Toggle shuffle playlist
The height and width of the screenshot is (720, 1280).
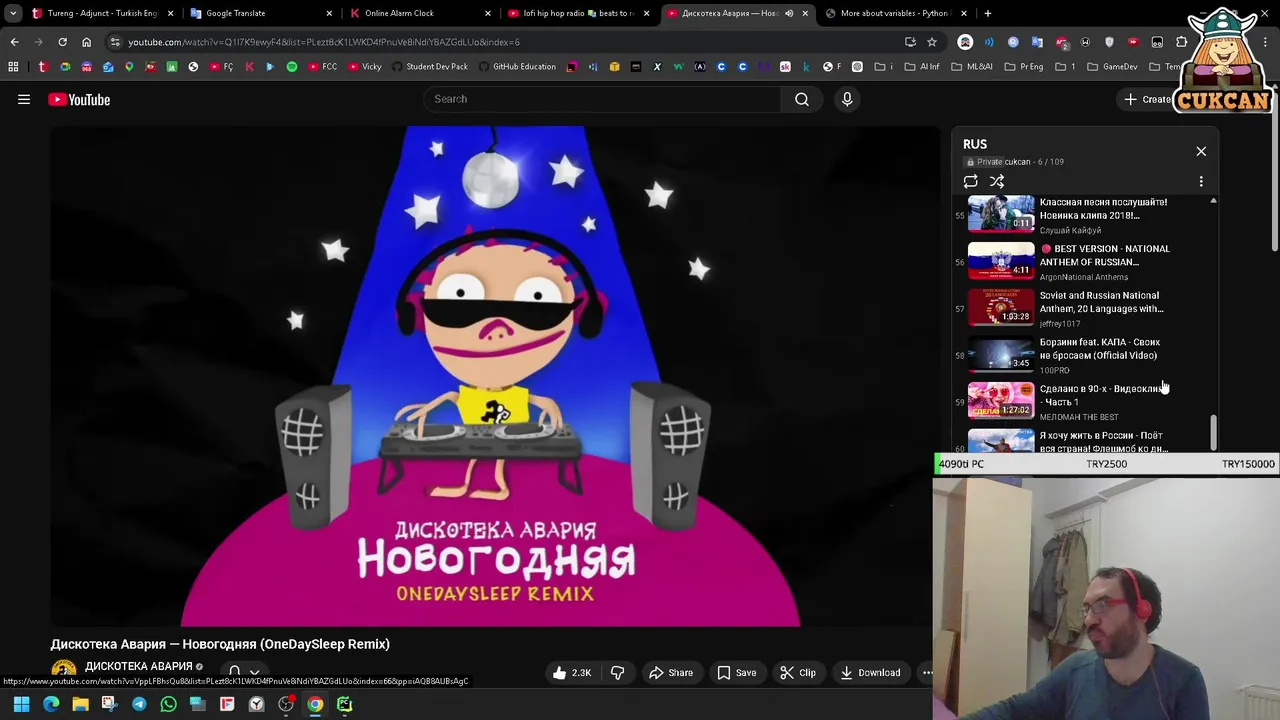pyautogui.click(x=997, y=181)
